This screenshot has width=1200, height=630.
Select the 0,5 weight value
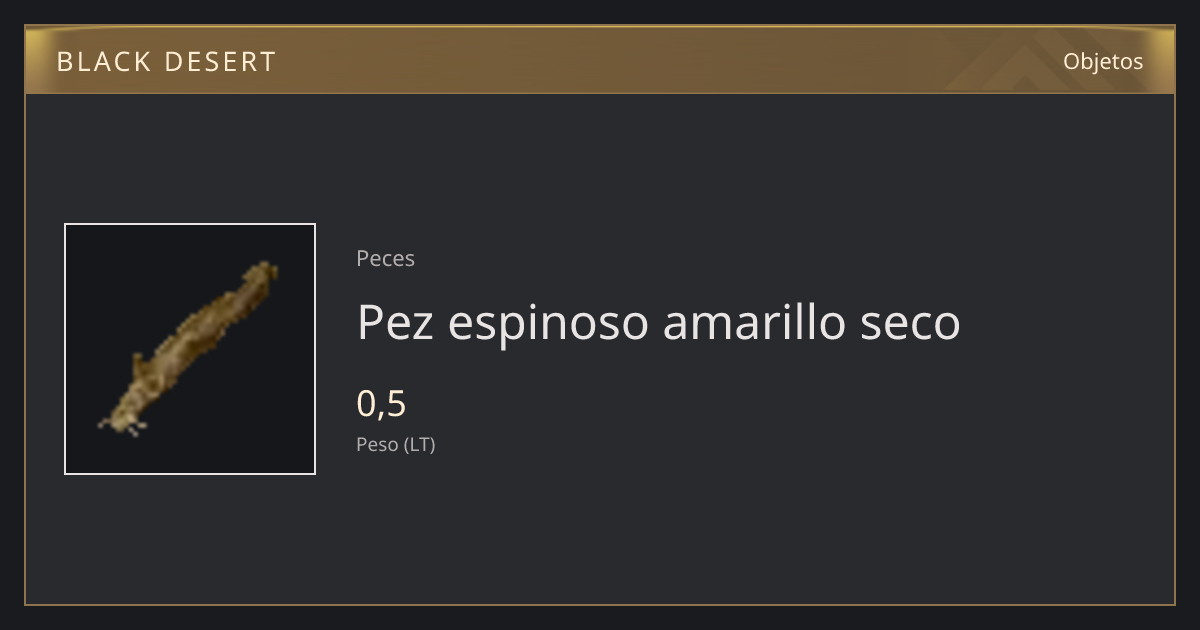(381, 404)
